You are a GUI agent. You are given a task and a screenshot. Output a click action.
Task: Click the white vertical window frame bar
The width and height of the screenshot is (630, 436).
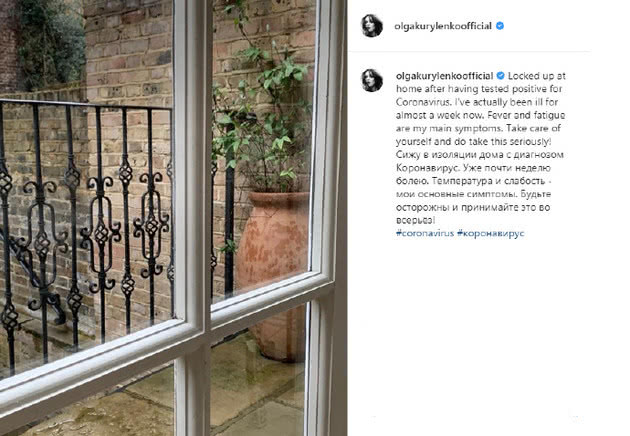(193, 217)
